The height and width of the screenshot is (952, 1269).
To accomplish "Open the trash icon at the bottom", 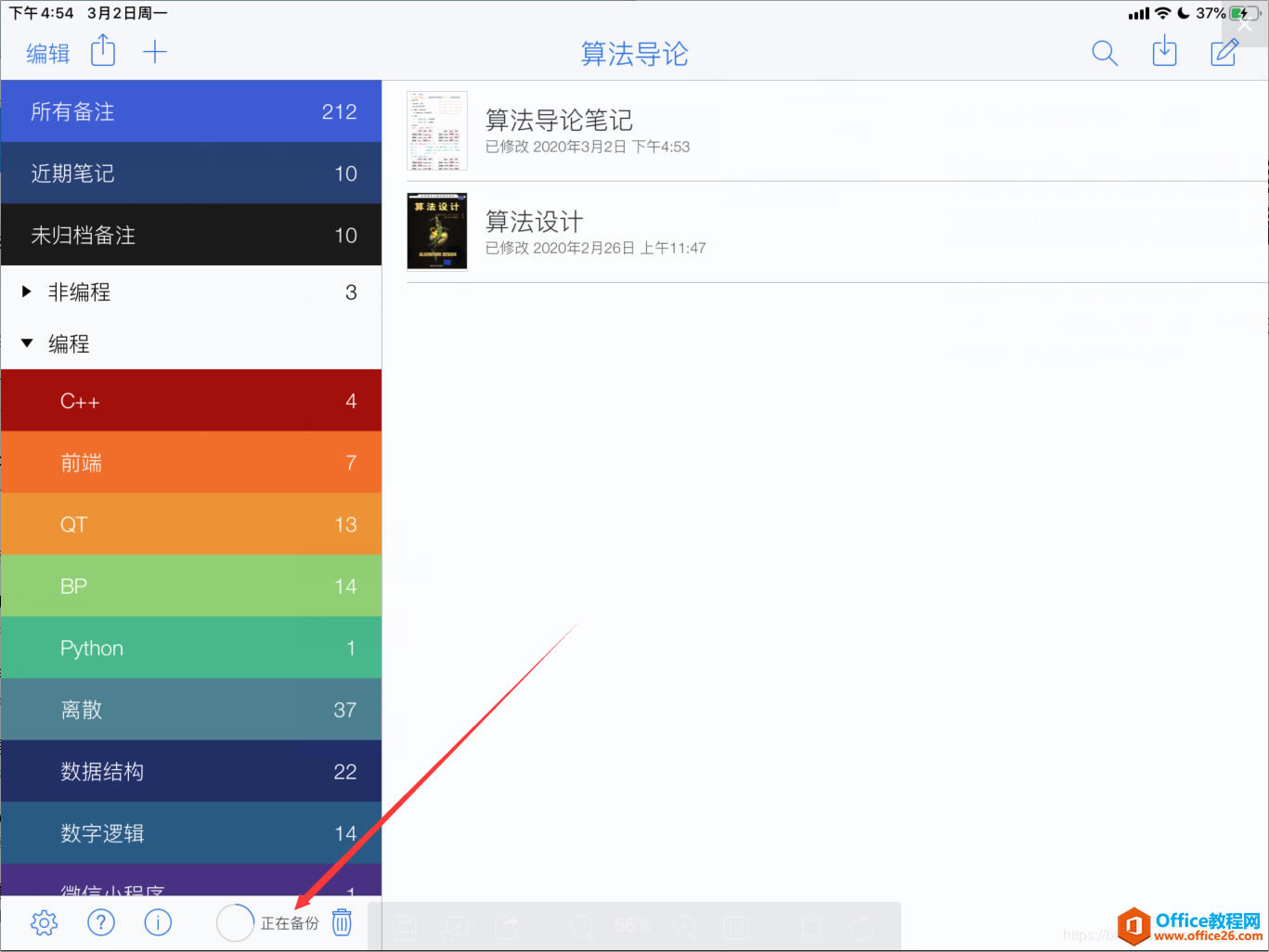I will [342, 922].
